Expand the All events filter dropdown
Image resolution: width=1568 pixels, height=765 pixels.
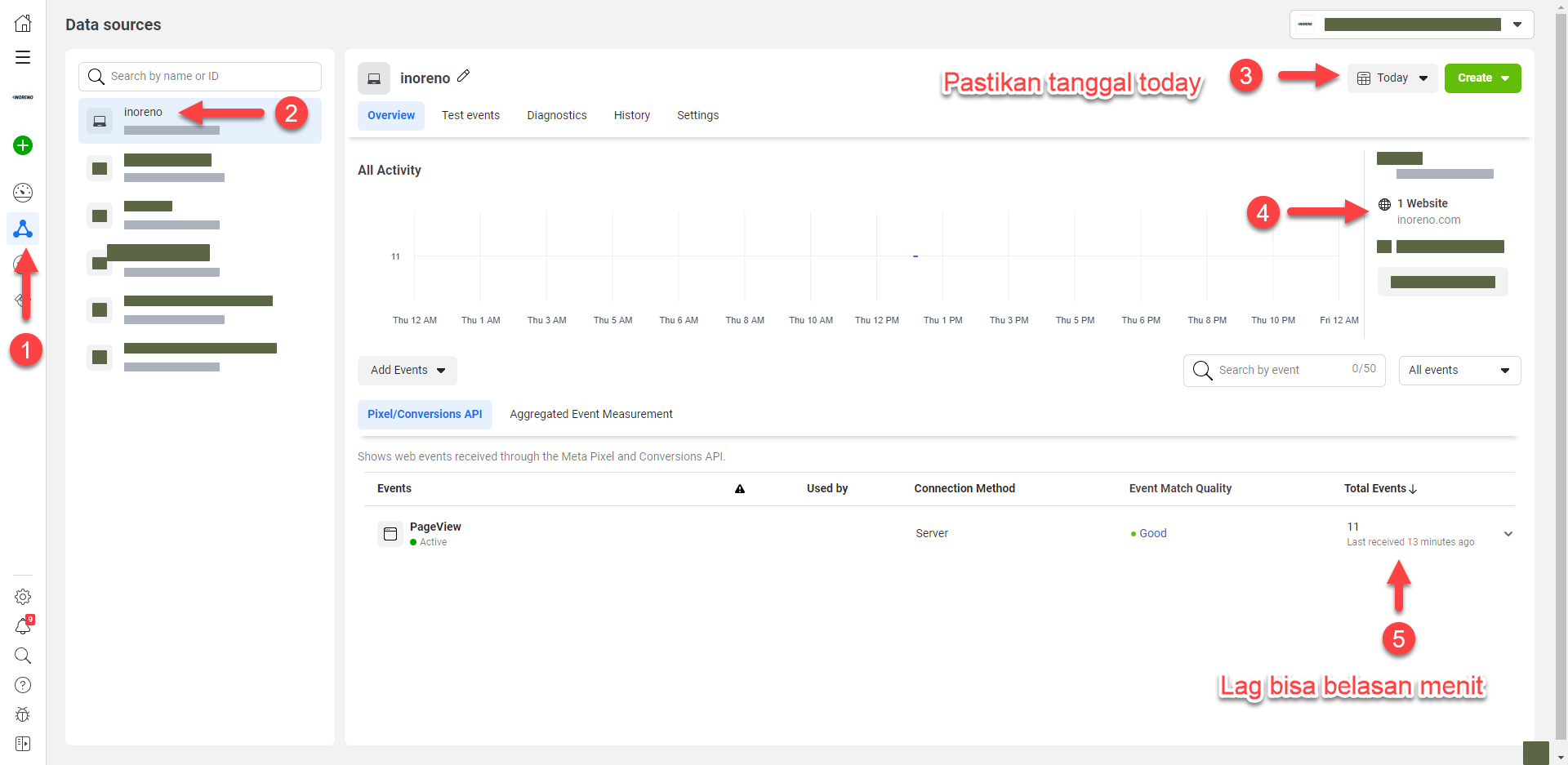1459,371
